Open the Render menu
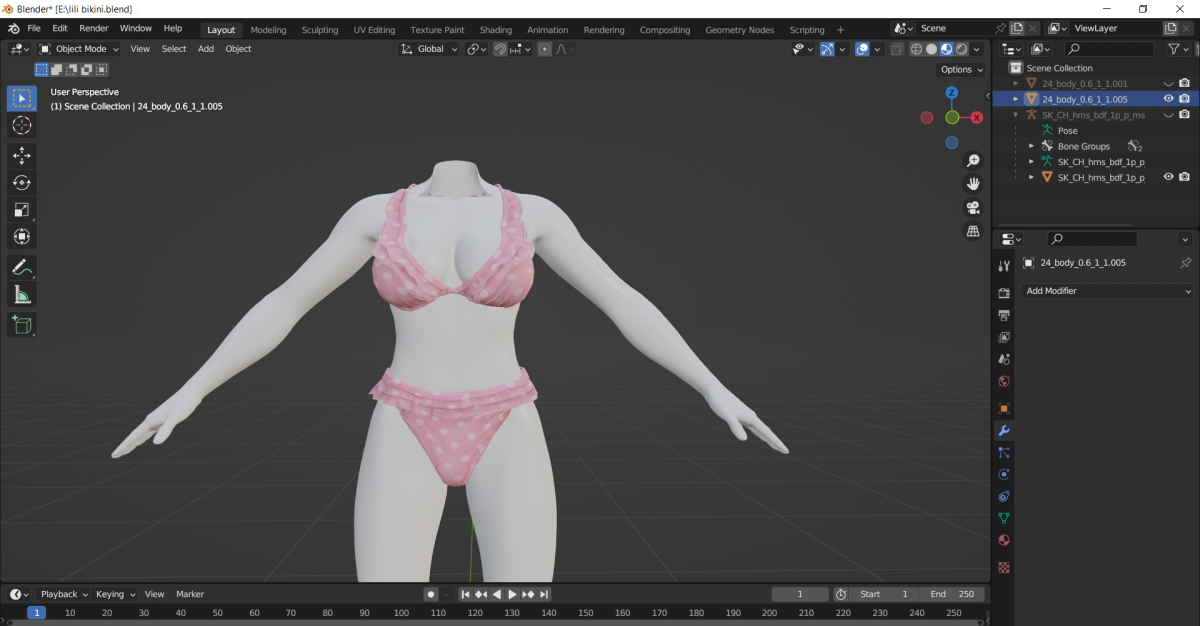Image resolution: width=1200 pixels, height=626 pixels. 93,29
